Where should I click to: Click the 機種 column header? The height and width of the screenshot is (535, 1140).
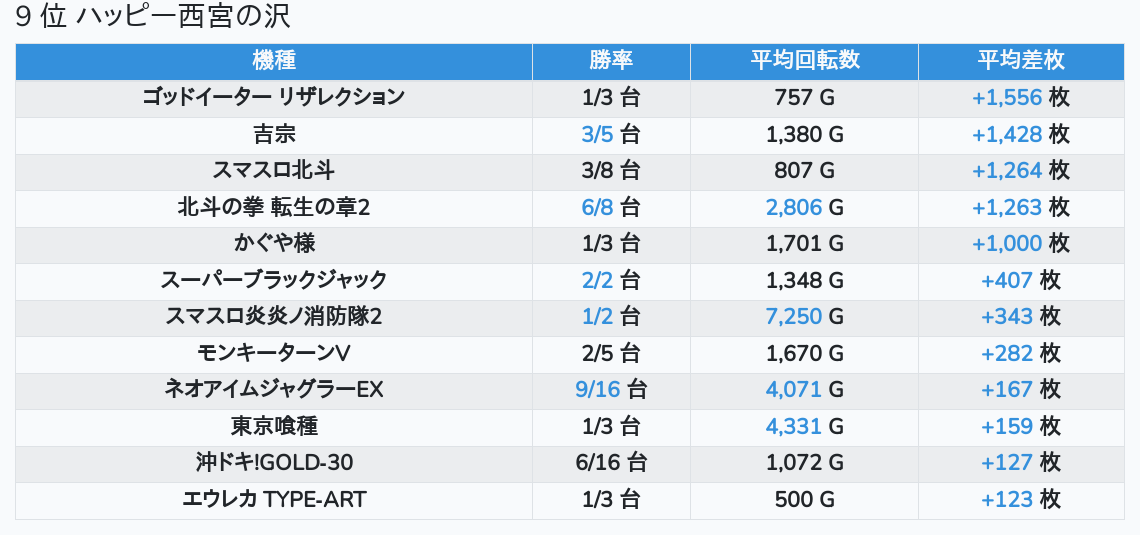coord(274,61)
